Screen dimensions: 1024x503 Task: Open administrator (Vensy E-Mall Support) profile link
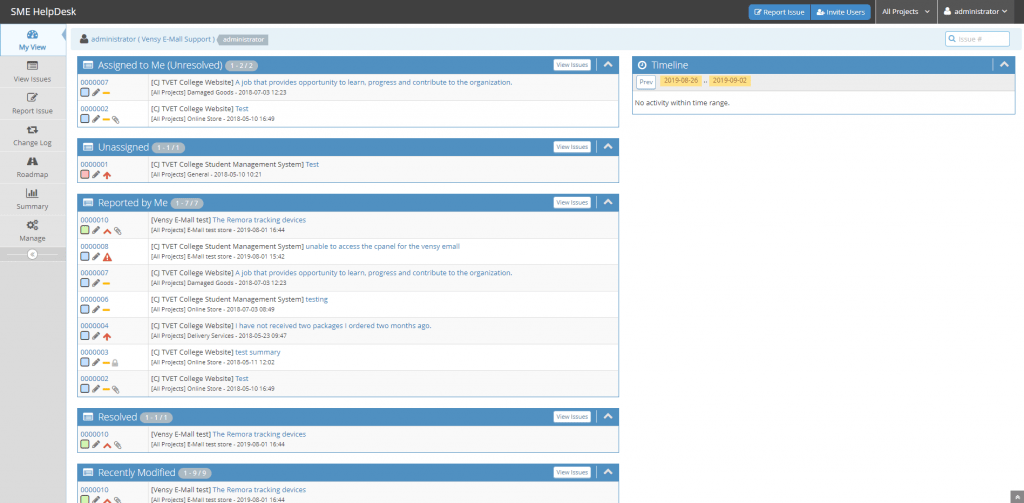pos(153,39)
